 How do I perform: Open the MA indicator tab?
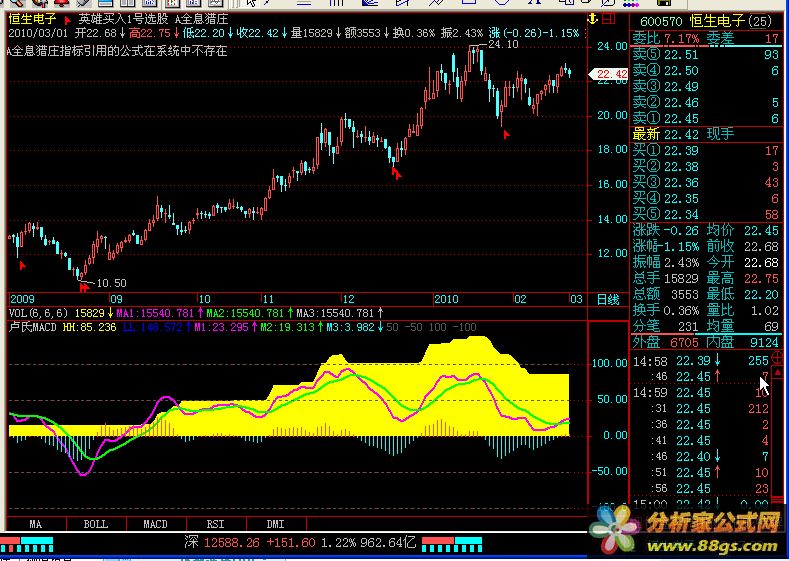click(x=36, y=524)
